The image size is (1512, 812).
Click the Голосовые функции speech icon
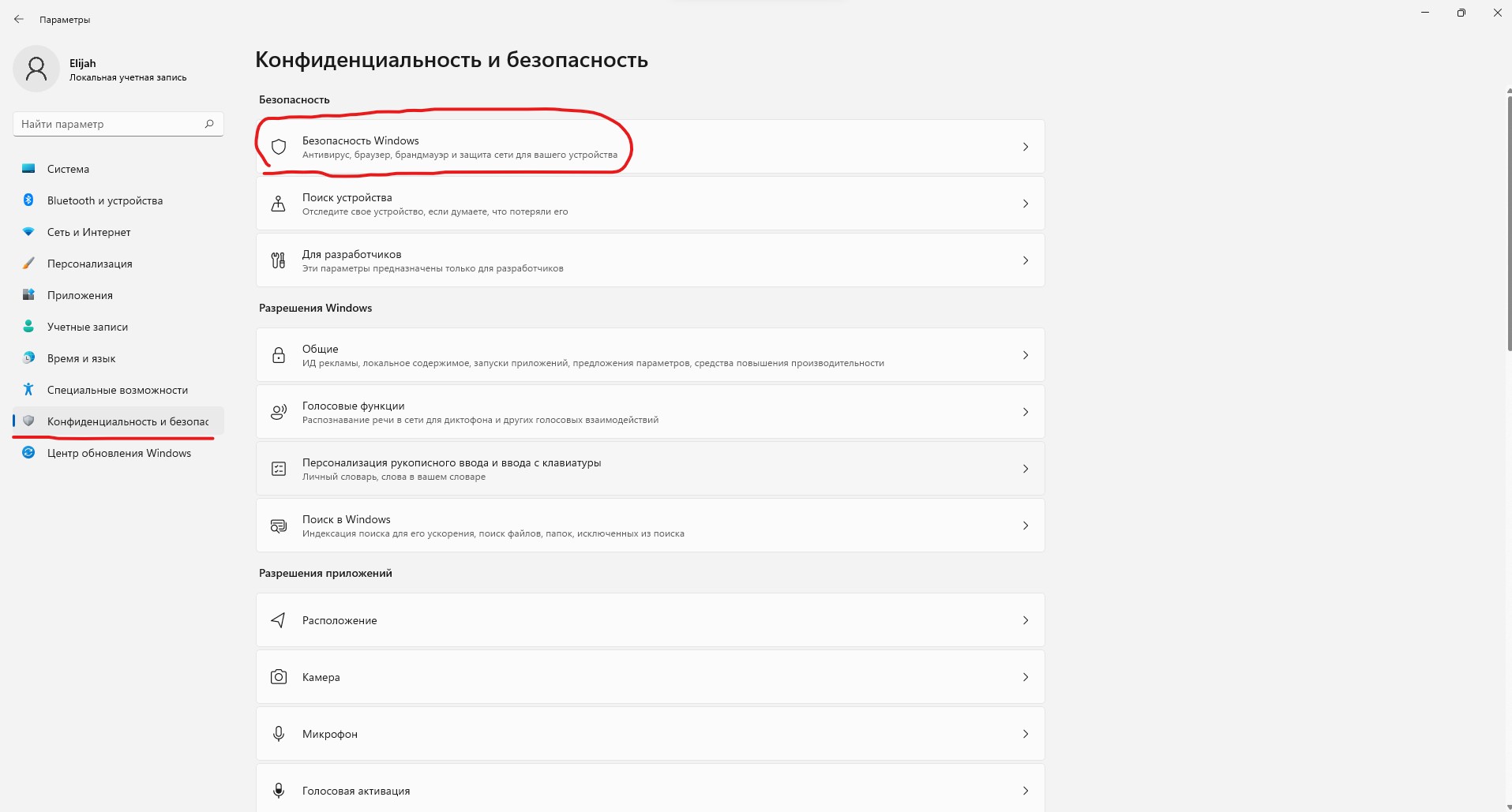point(278,412)
